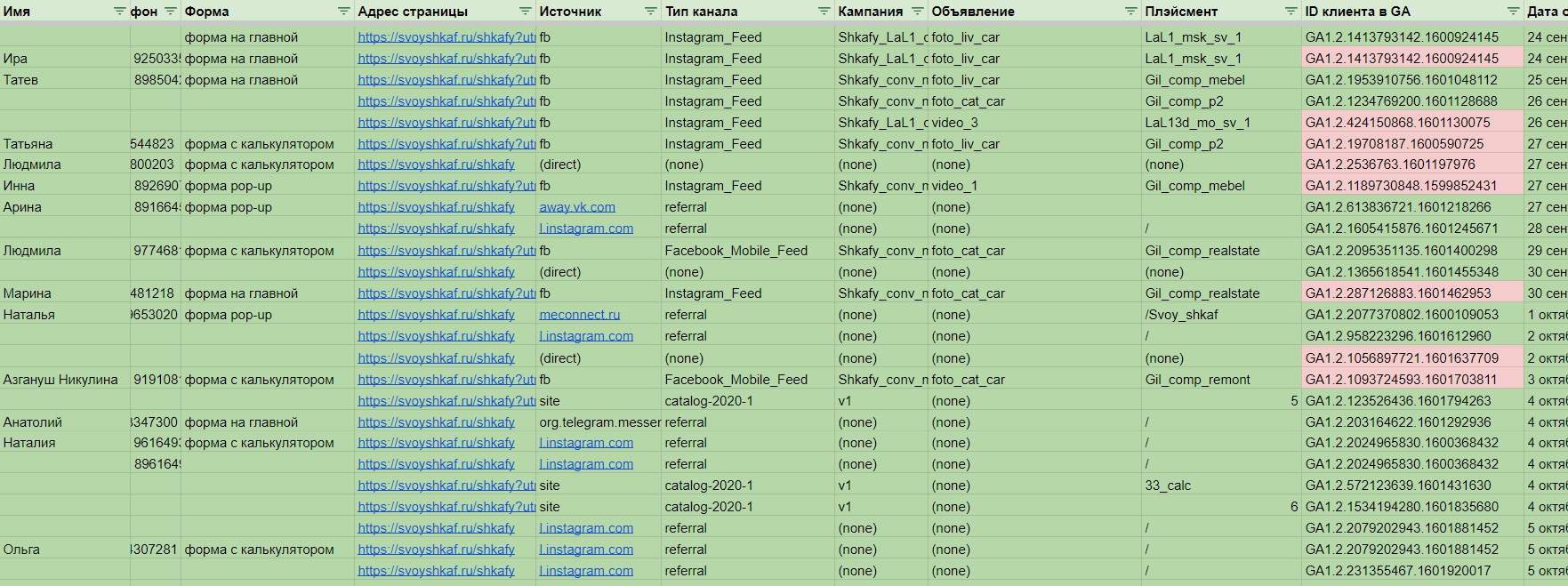Screen dimensions: 1568x586
Task: Open filter for Форма column
Action: (x=344, y=12)
